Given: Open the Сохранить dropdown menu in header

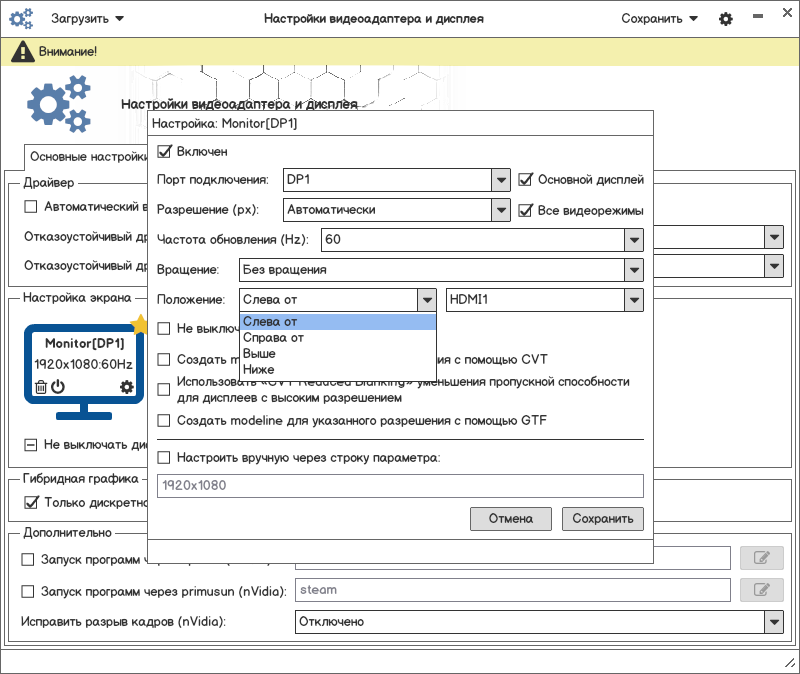Looking at the screenshot, I should point(659,19).
